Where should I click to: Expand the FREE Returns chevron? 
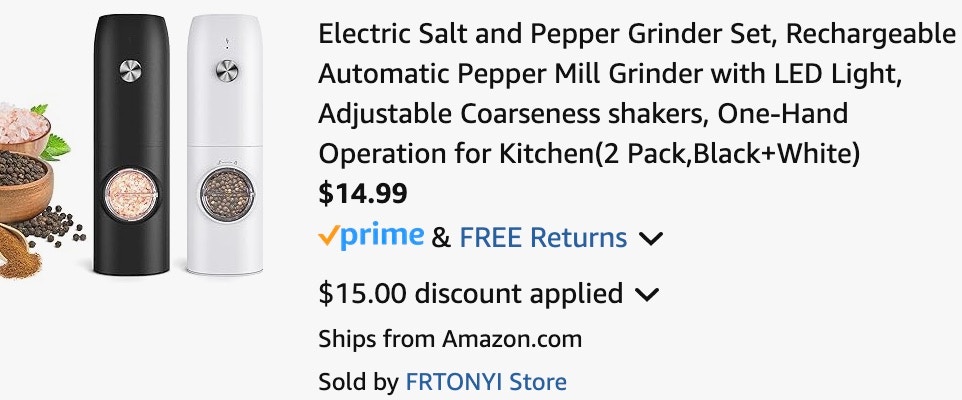click(x=651, y=239)
